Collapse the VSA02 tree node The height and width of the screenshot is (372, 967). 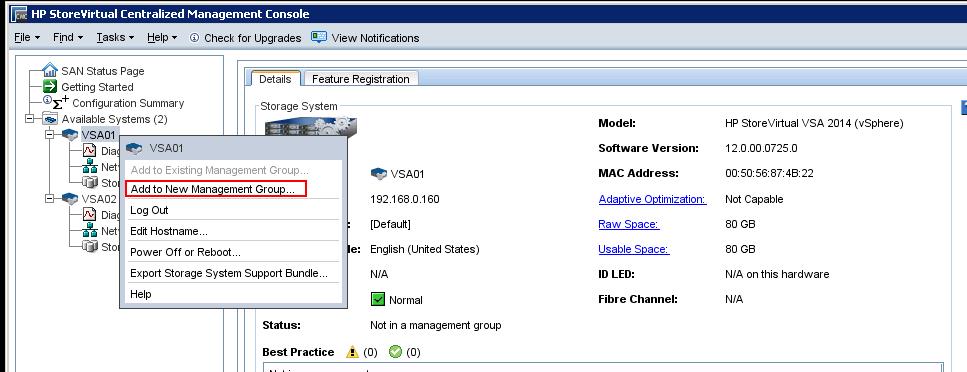pyautogui.click(x=50, y=198)
